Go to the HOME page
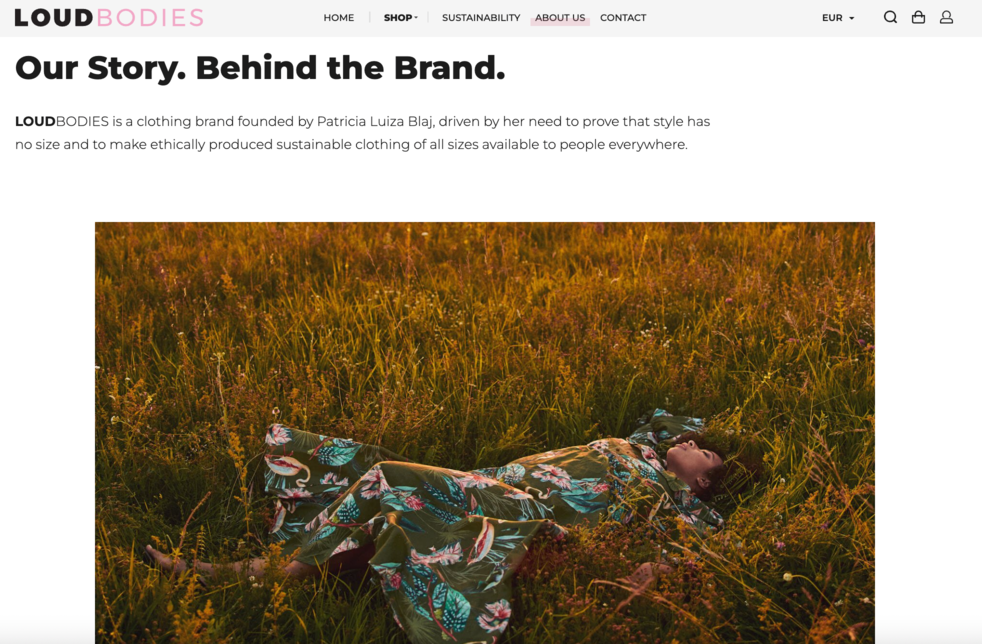Image resolution: width=982 pixels, height=644 pixels. click(339, 18)
